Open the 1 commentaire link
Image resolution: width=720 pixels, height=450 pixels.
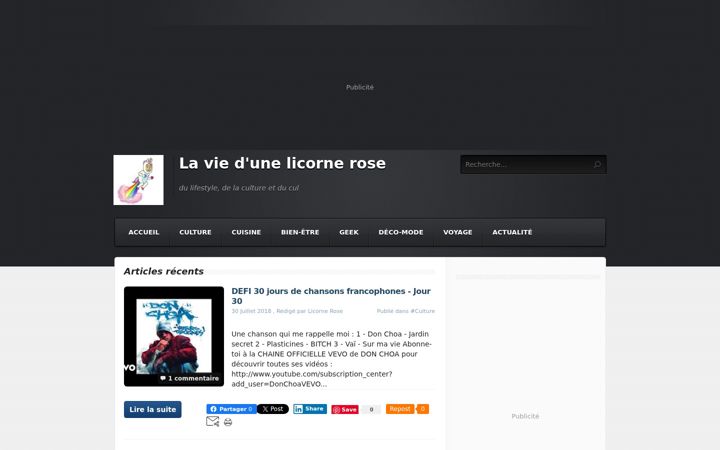[190, 378]
